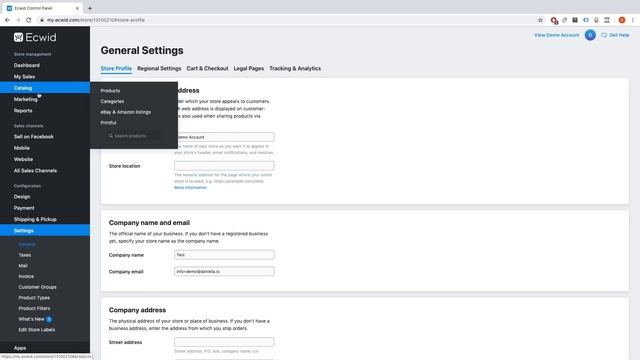Open Dashboard in sidebar
The width and height of the screenshot is (640, 360).
pyautogui.click(x=27, y=65)
